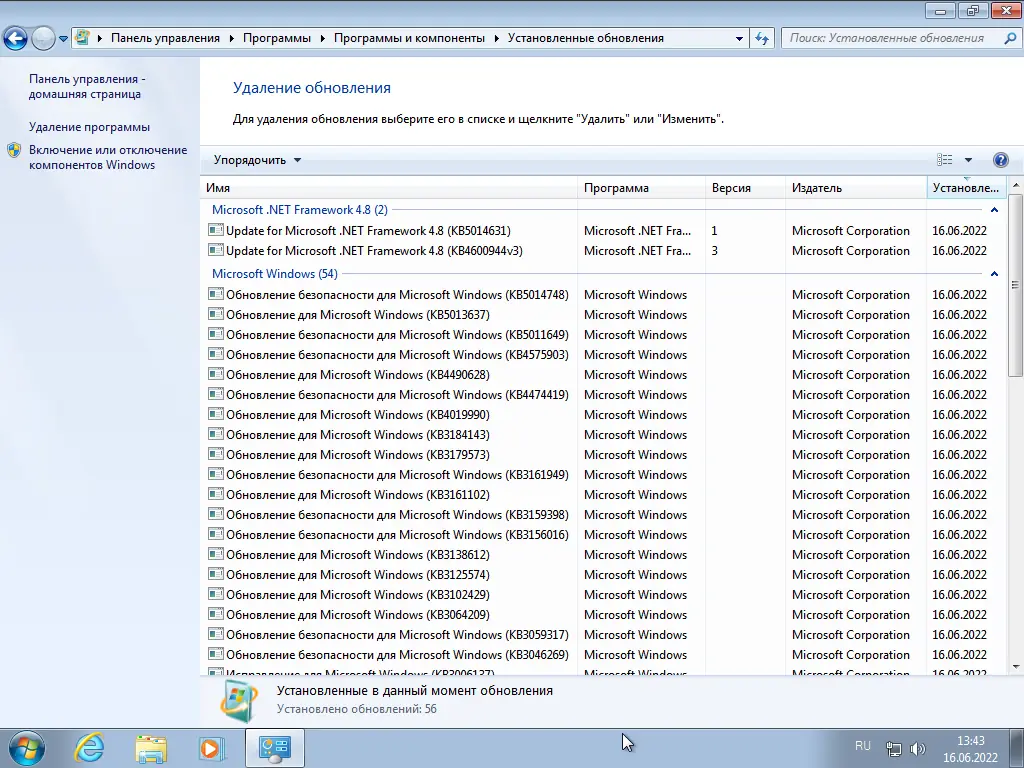Collapse the Microsoft Windows (54) group
Image resolution: width=1024 pixels, height=768 pixels.
[x=995, y=274]
